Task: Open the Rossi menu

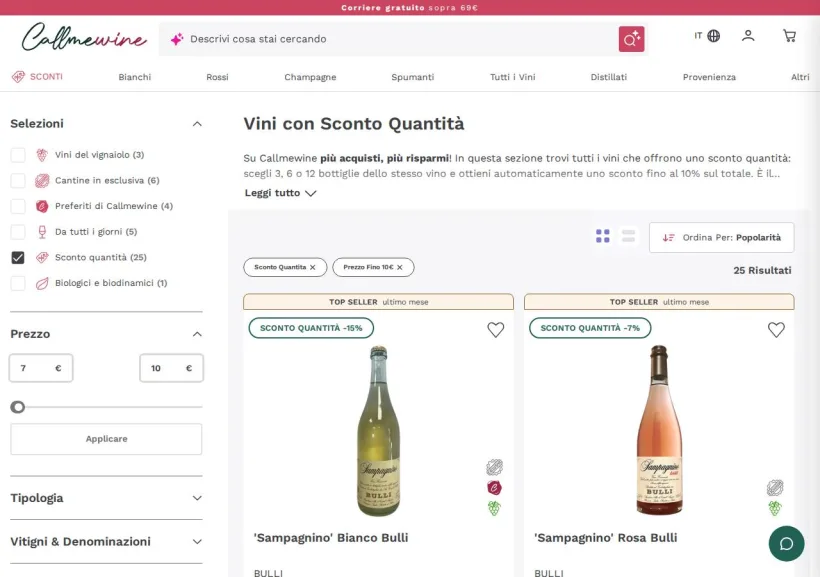Action: tap(217, 77)
